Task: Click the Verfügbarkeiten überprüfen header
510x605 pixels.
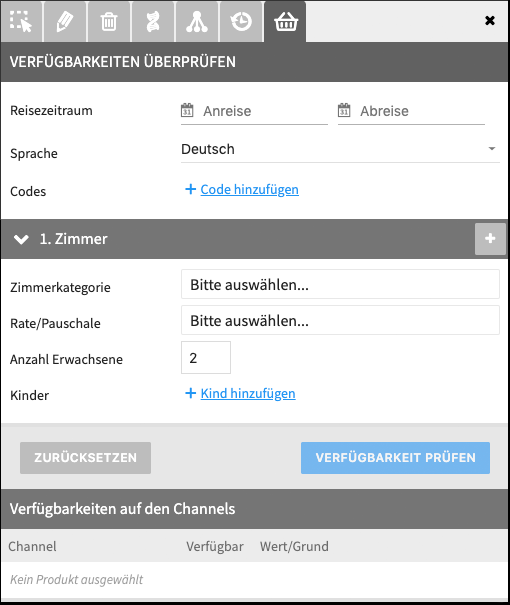Action: (123, 62)
